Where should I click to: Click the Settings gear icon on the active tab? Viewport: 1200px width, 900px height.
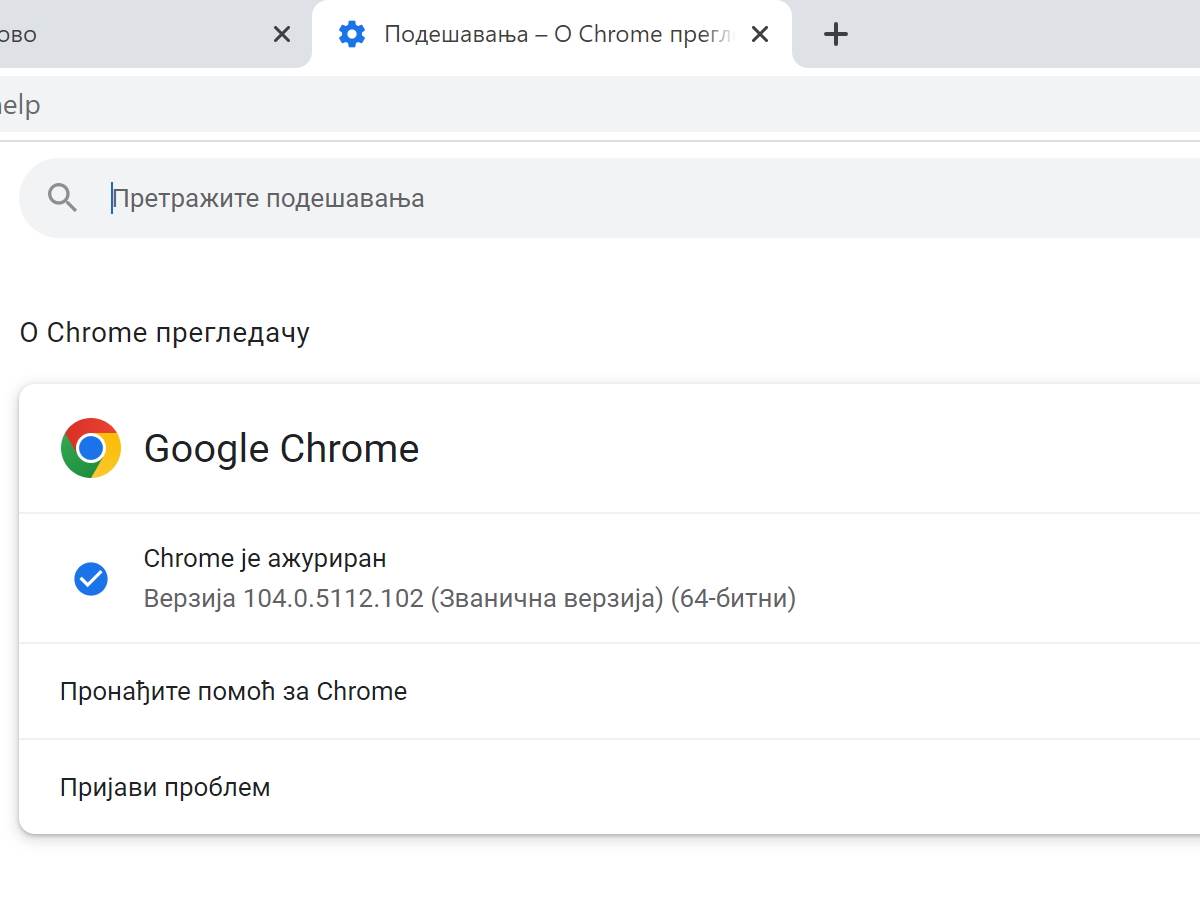point(352,33)
